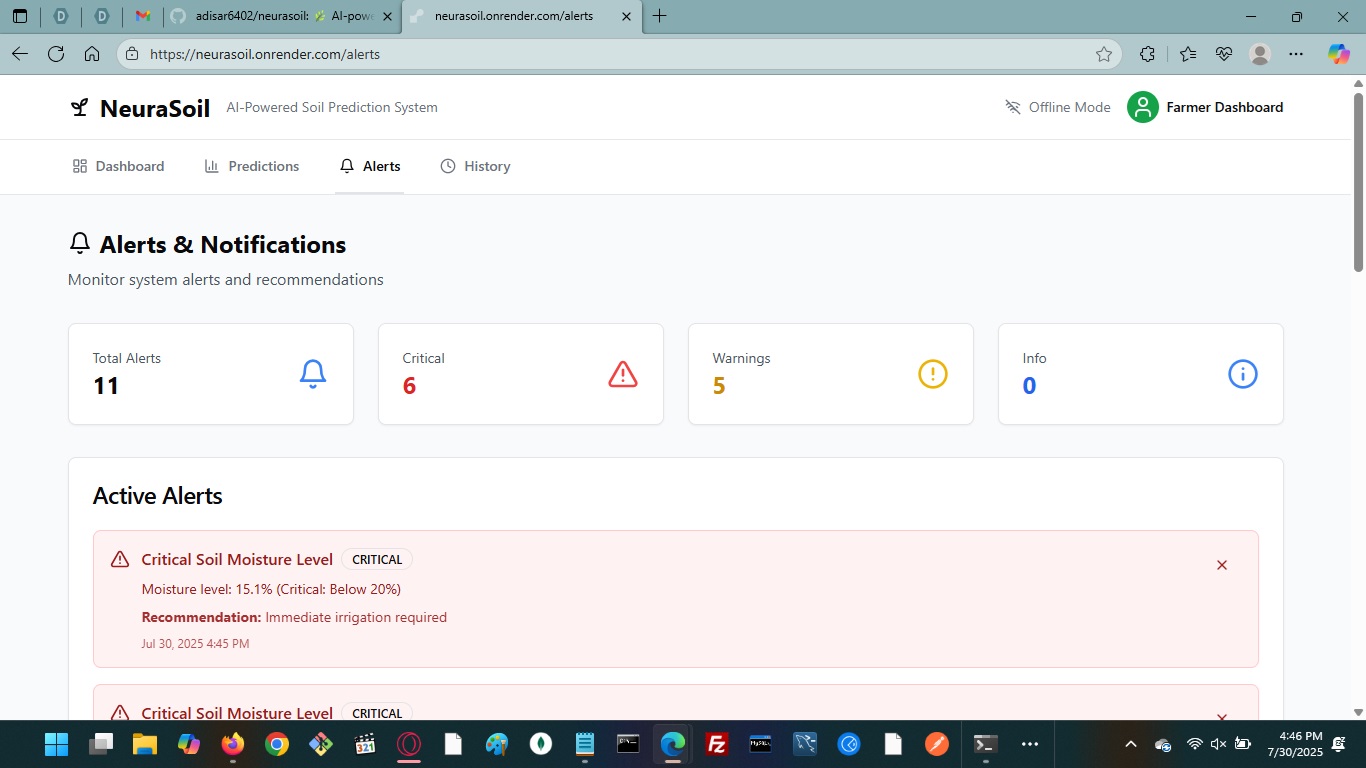Screen dimensions: 1366x768
Task: Click the yellow exclamation icon in Warnings card
Action: (x=933, y=374)
